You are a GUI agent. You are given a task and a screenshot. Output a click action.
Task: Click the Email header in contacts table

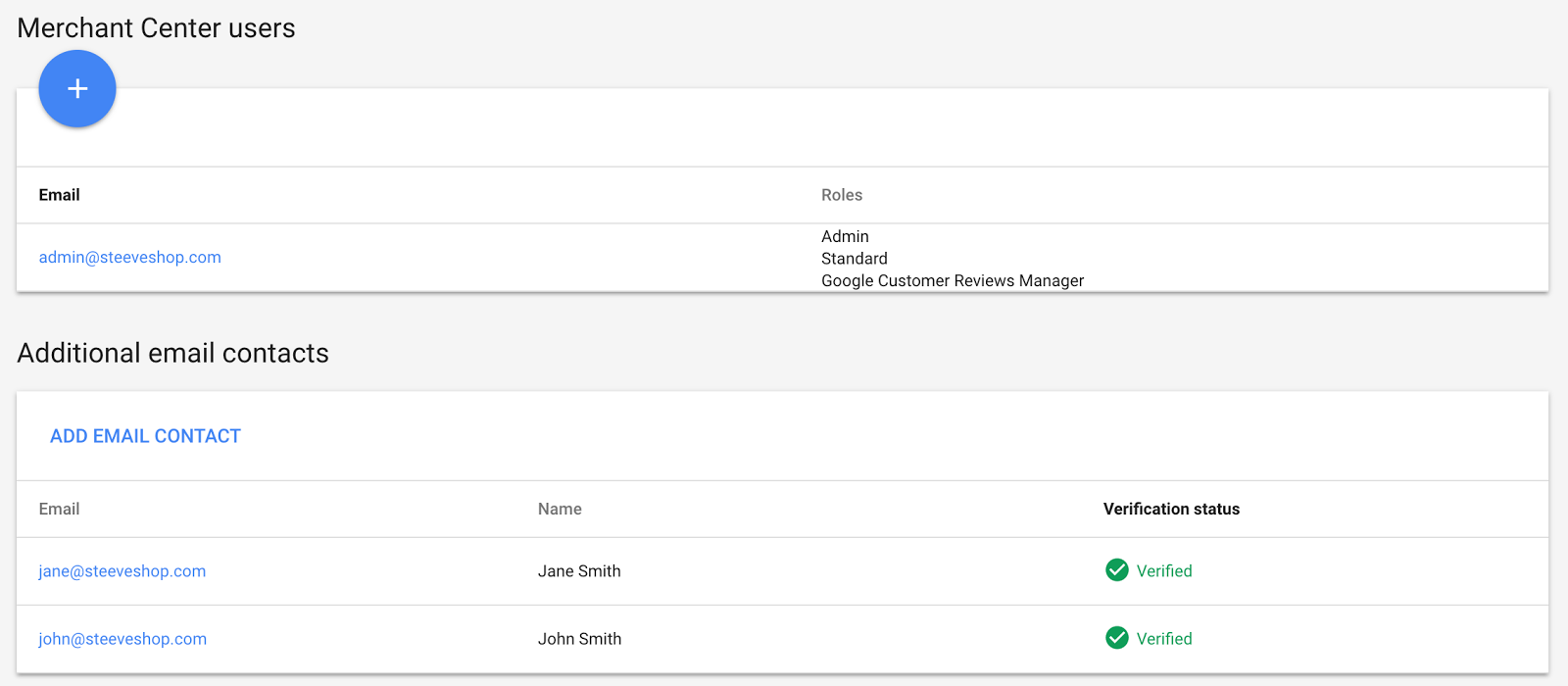coord(59,509)
